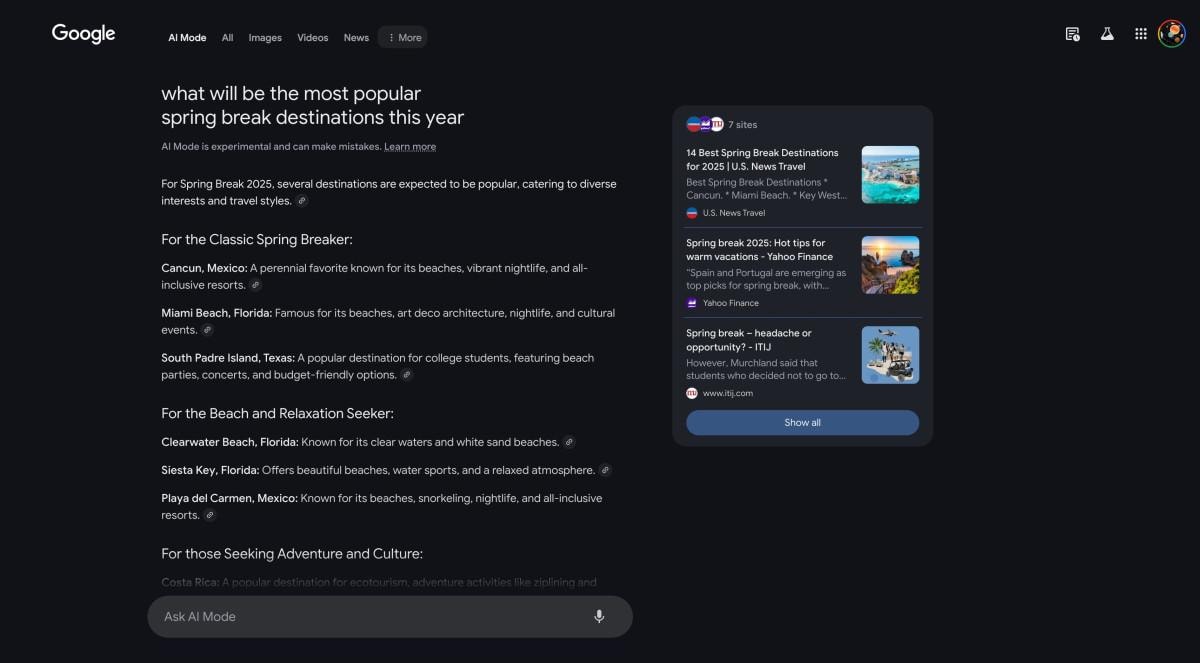Click the link icon after South Padre Island

[407, 375]
